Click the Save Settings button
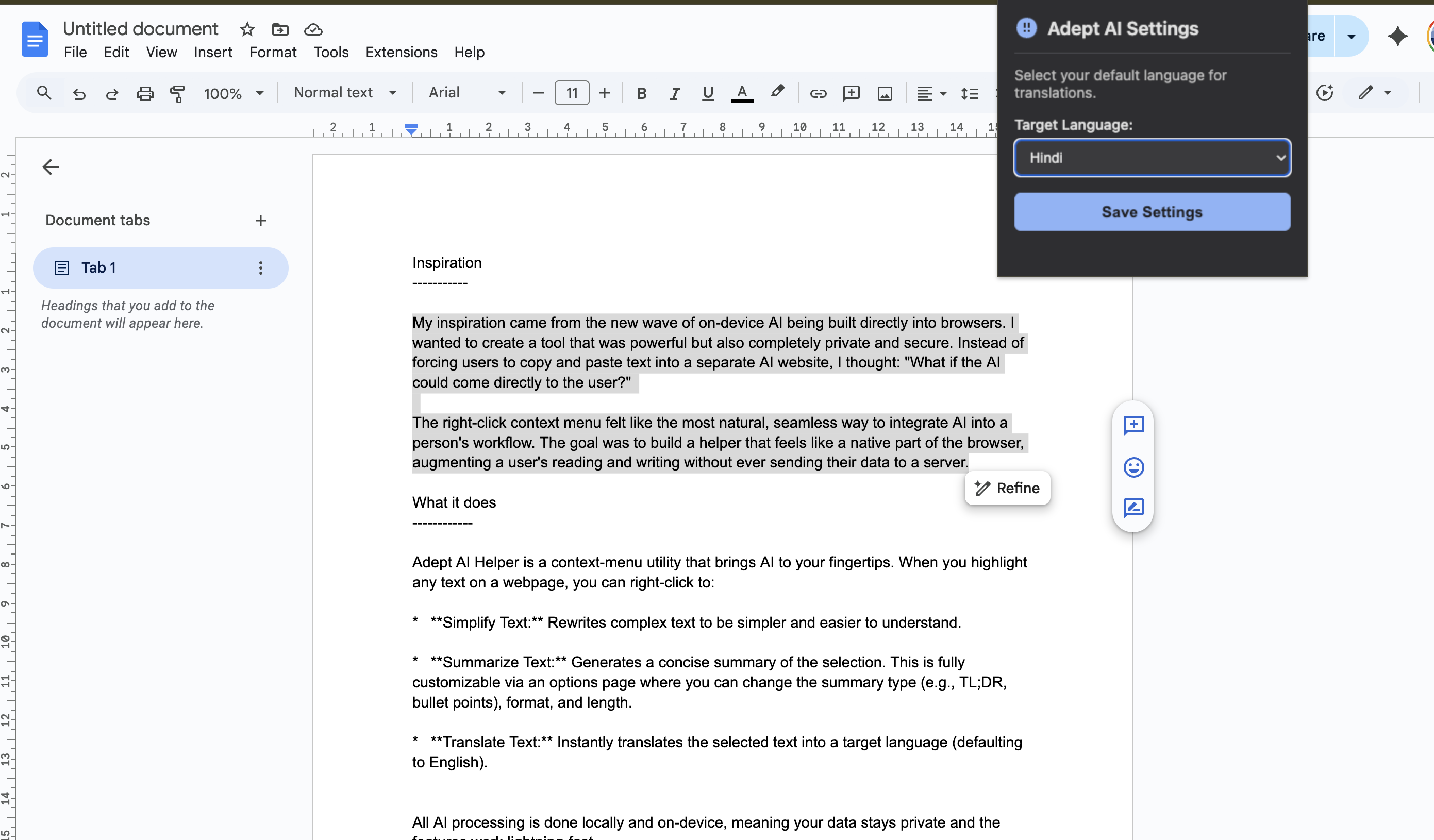Viewport: 1434px width, 840px height. [x=1152, y=212]
